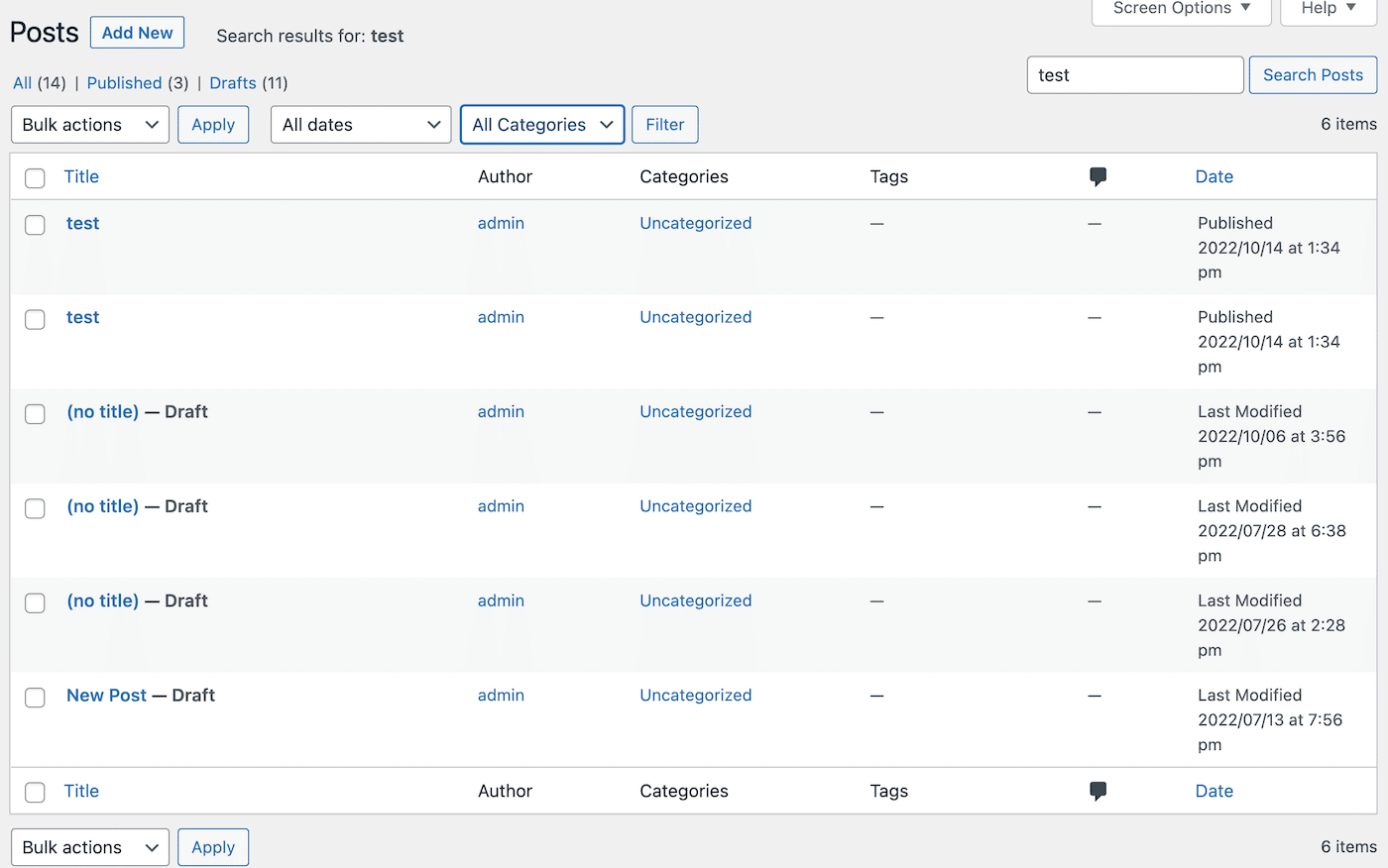Click into the post search field
The width and height of the screenshot is (1388, 868).
pos(1135,75)
